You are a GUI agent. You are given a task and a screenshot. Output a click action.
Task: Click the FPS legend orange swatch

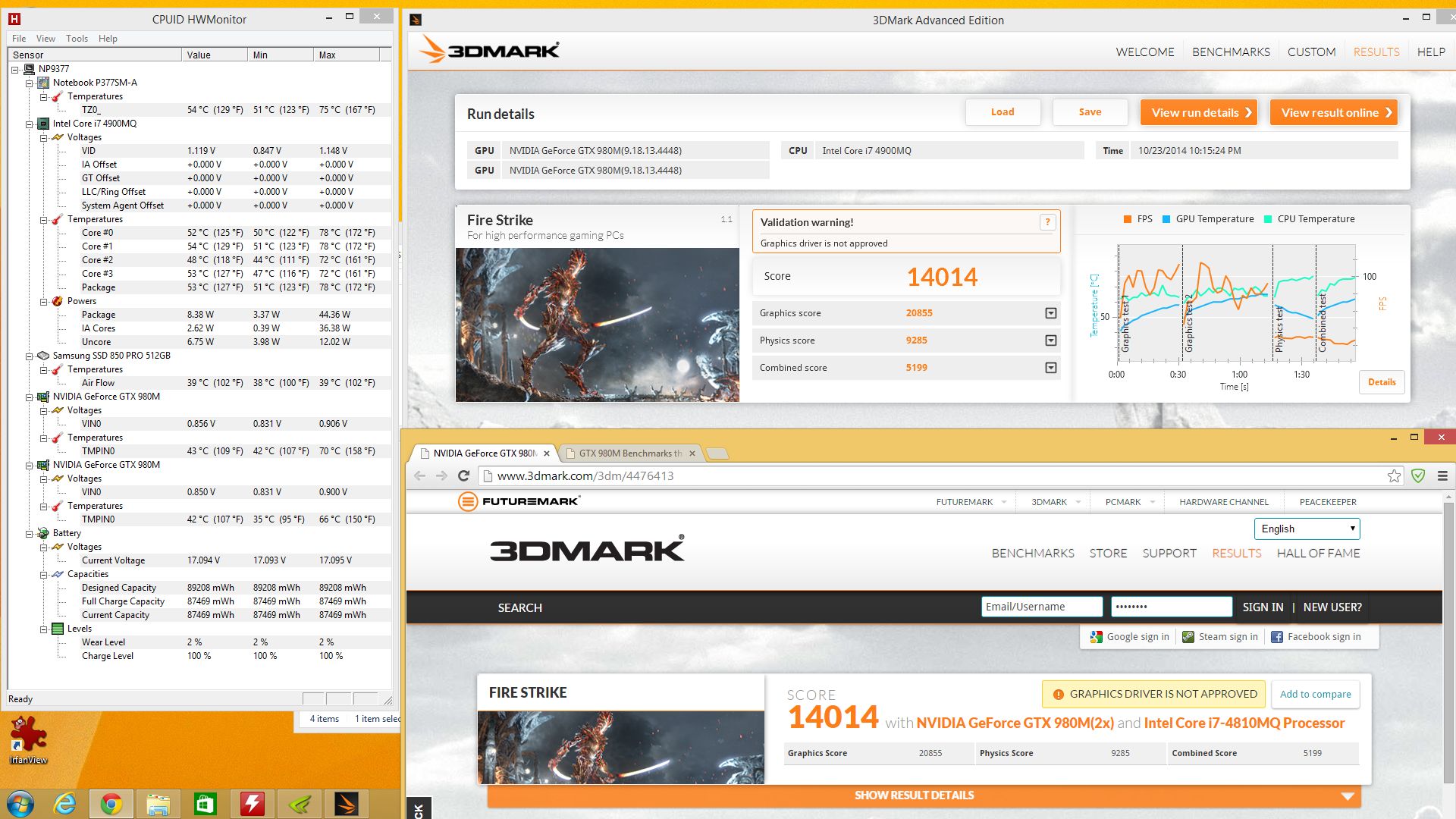pos(1128,219)
